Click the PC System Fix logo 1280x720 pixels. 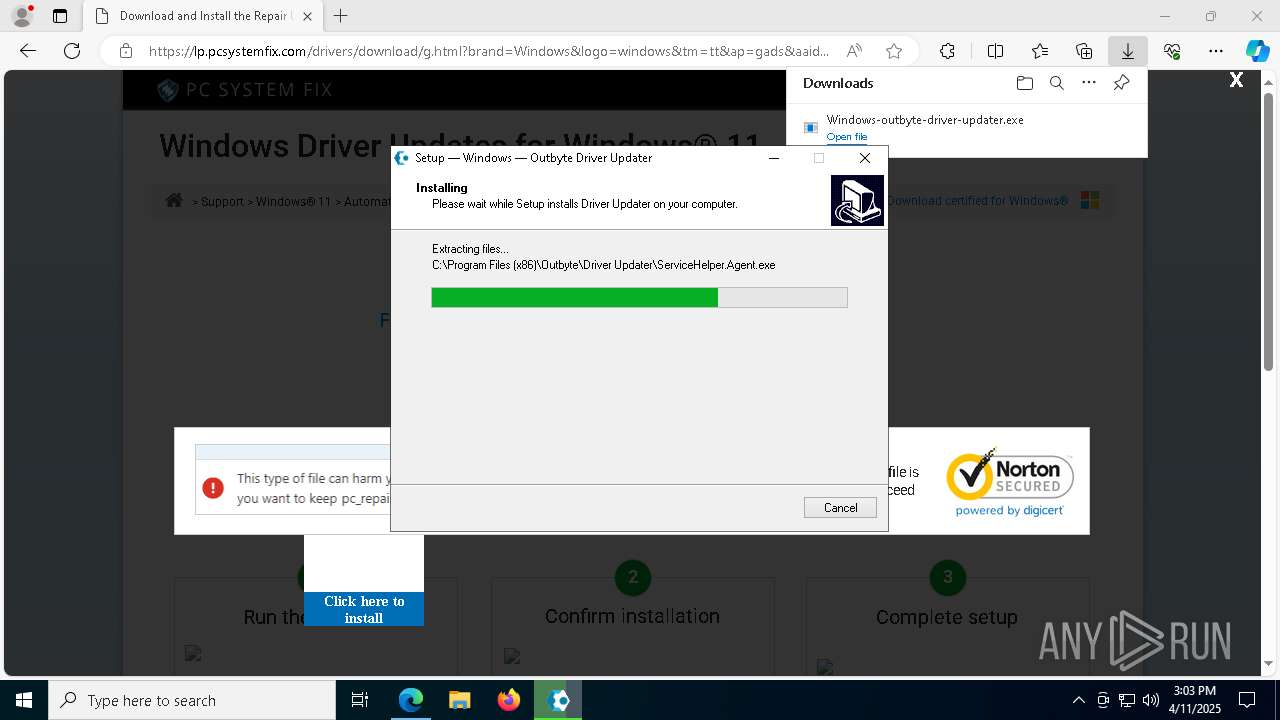[x=245, y=90]
